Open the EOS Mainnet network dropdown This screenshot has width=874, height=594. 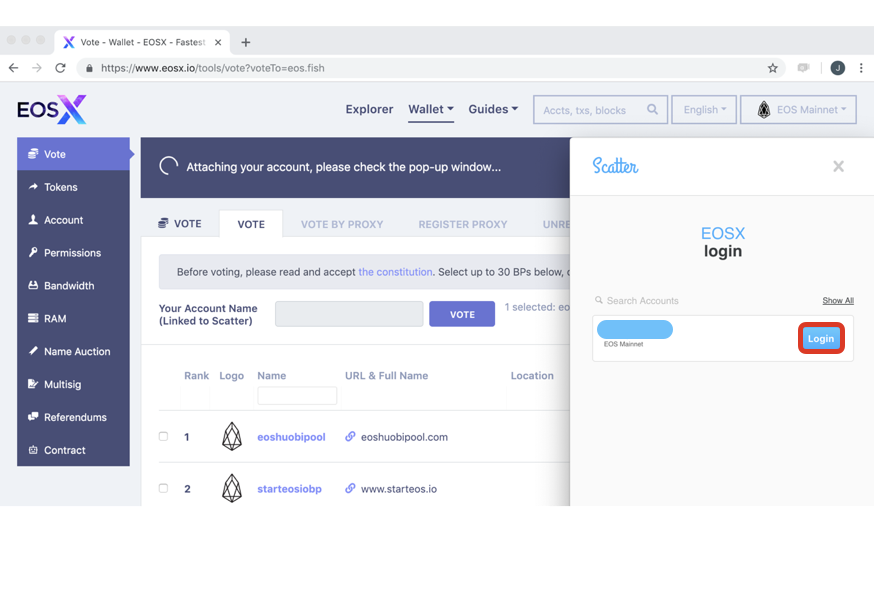[x=798, y=109]
